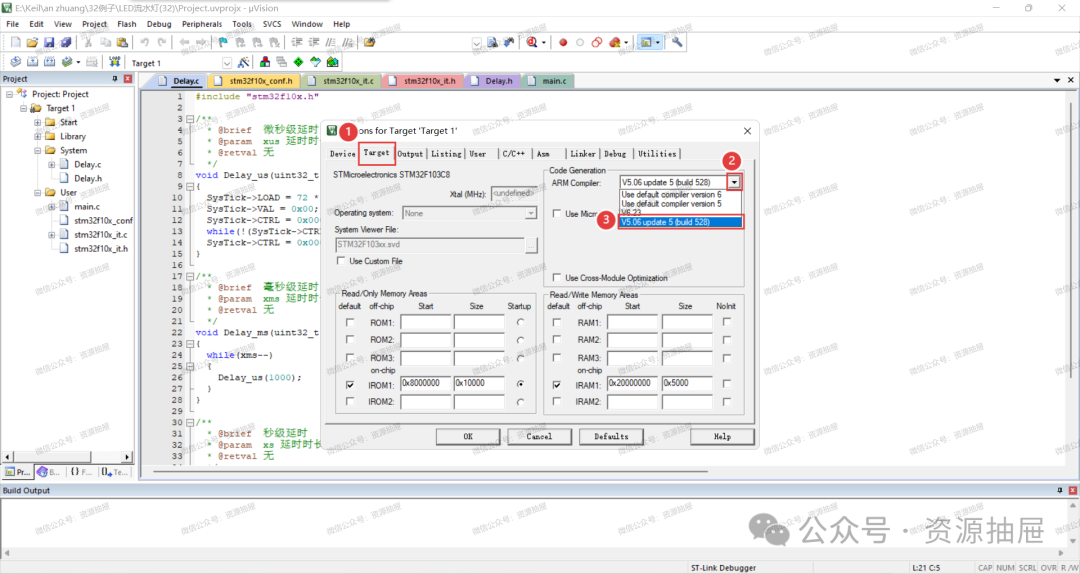Open the Pack Installer icon
Image resolution: width=1080 pixels, height=574 pixels.
coord(333,62)
